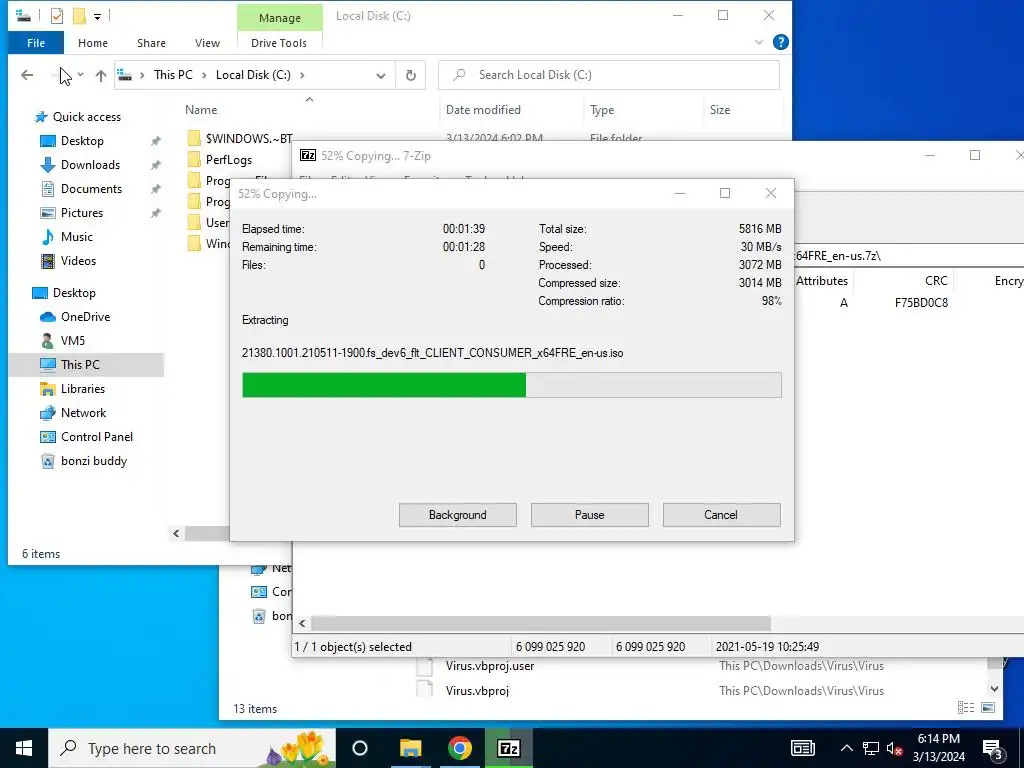Go up one folder level

(x=101, y=75)
